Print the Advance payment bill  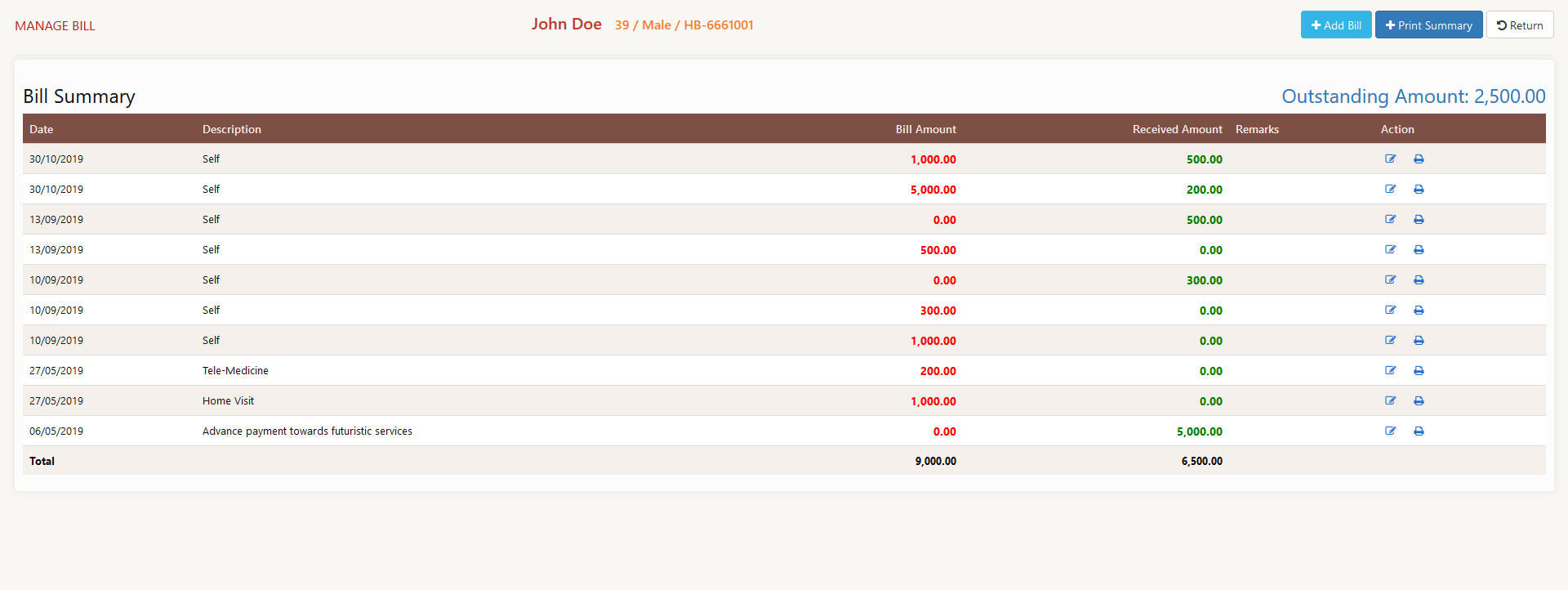click(x=1419, y=431)
